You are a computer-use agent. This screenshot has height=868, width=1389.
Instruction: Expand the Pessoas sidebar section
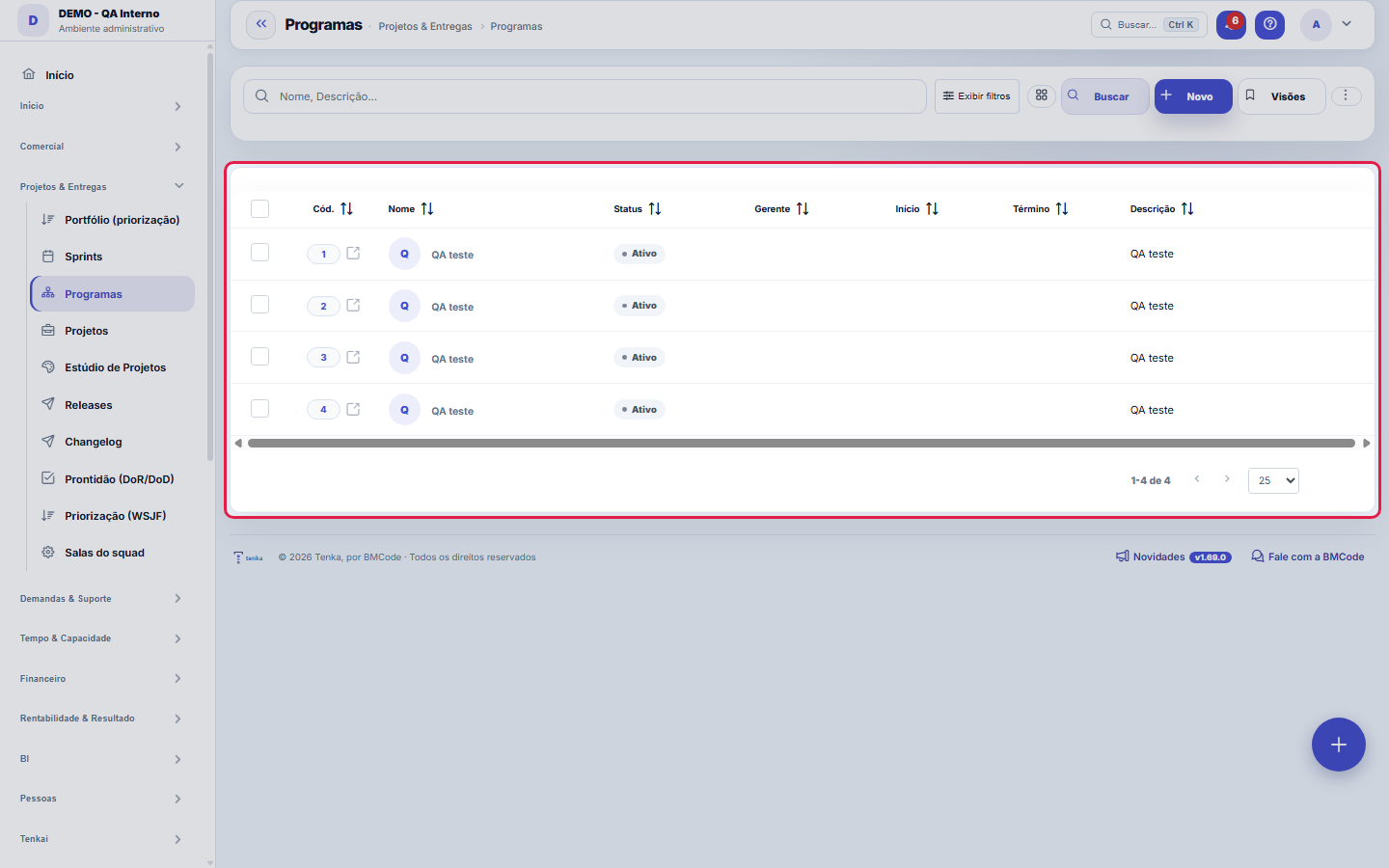101,799
